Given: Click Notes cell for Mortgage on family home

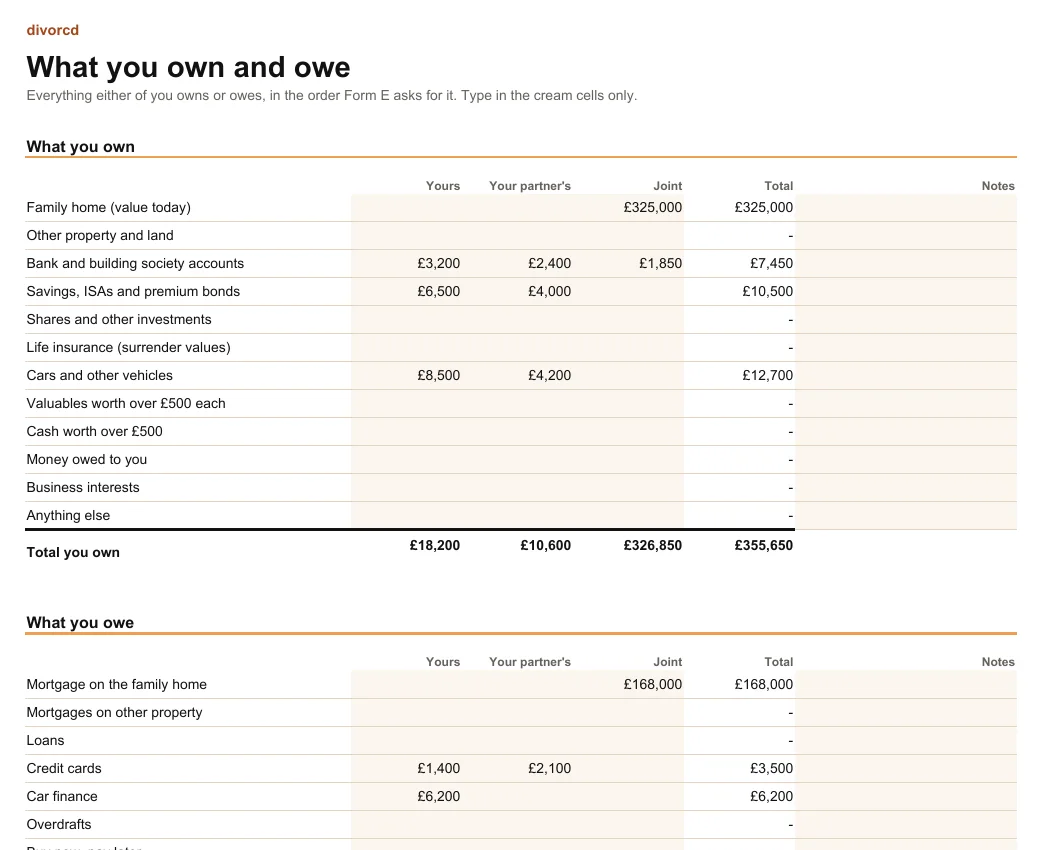Looking at the screenshot, I should tap(906, 684).
